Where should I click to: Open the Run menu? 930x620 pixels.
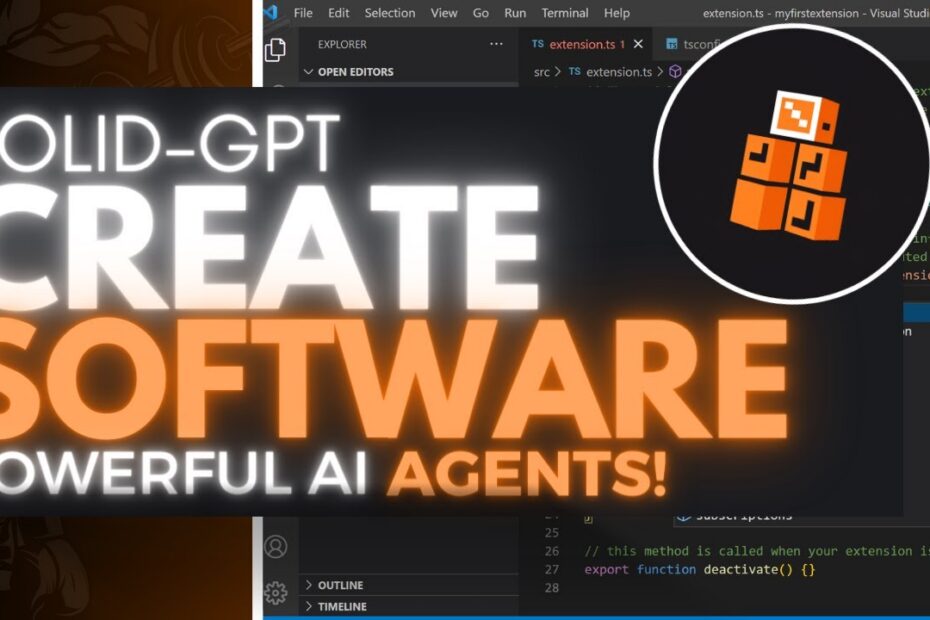point(515,13)
